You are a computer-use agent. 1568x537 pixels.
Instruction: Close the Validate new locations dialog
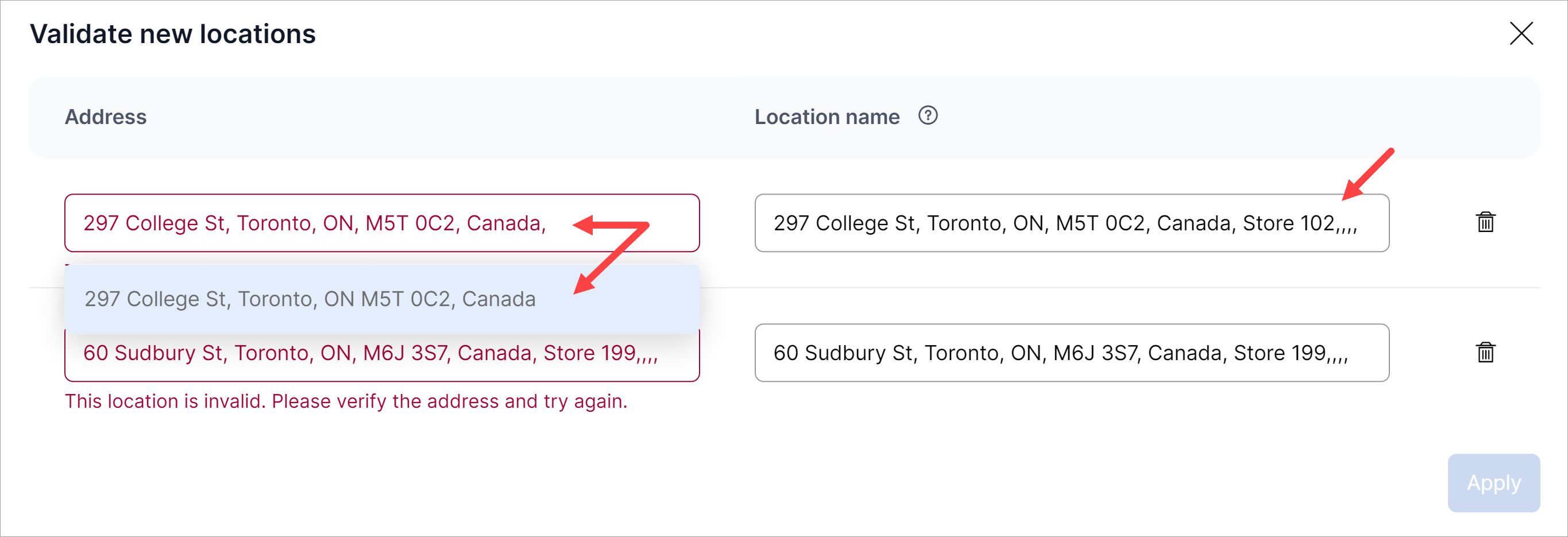tap(1520, 33)
